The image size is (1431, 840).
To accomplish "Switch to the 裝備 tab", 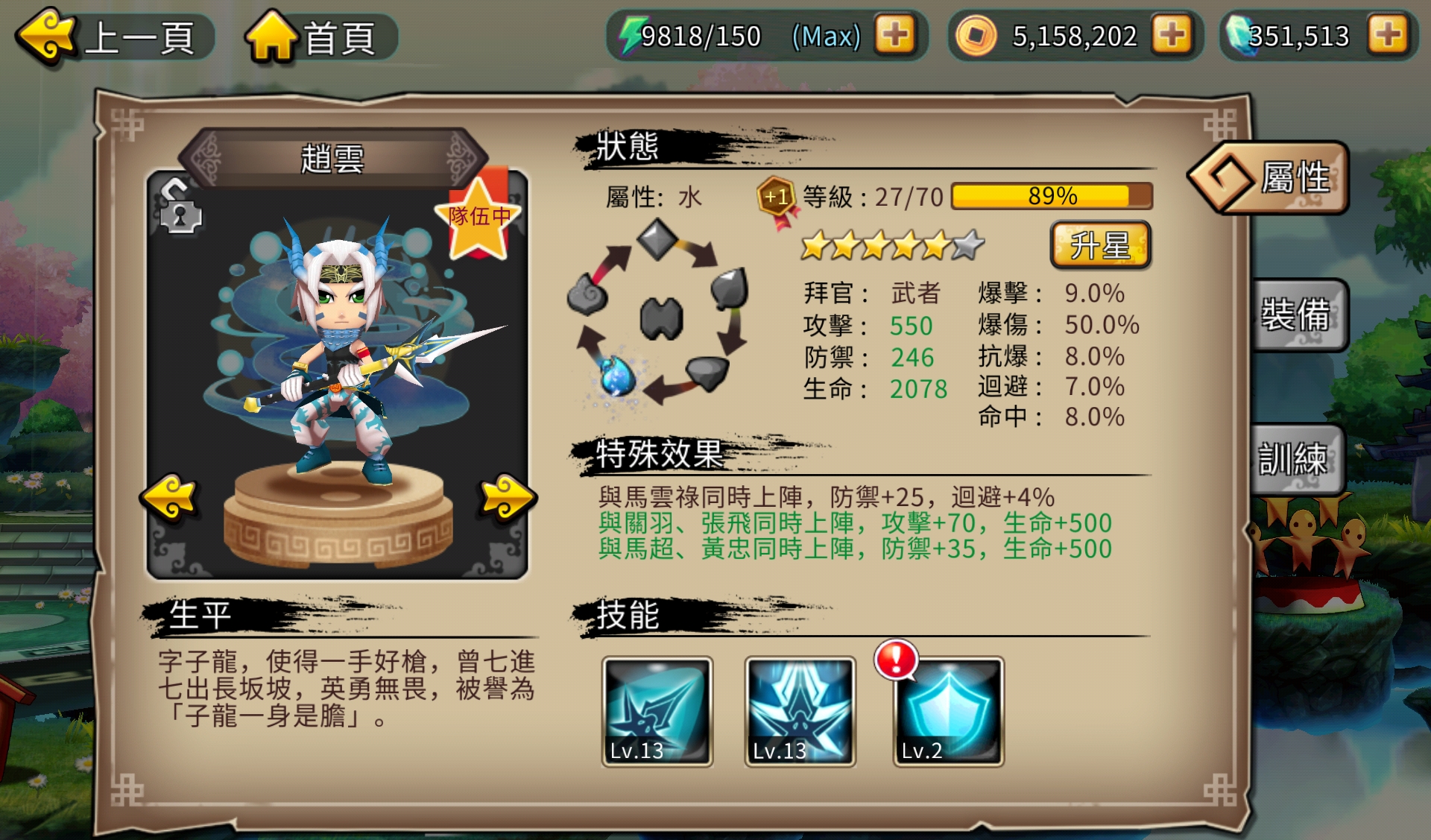I will point(1298,315).
